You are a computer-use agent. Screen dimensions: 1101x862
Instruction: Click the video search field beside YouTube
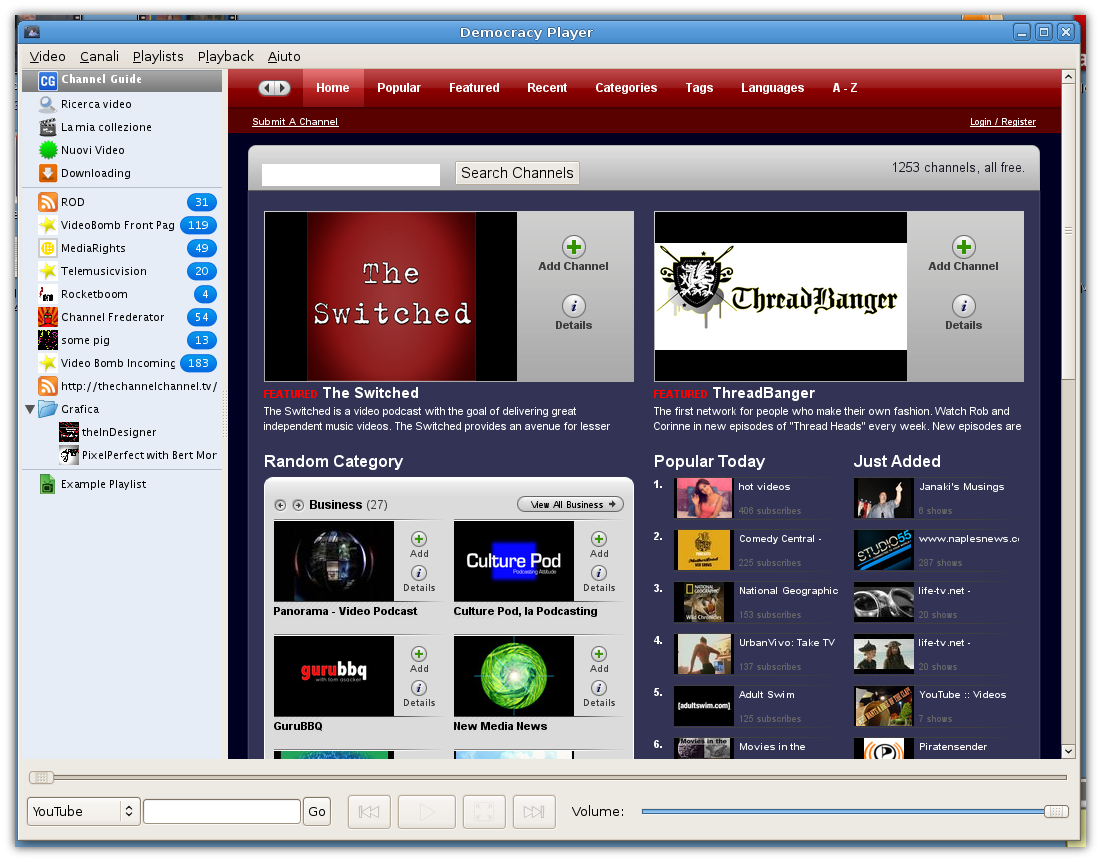coord(222,811)
